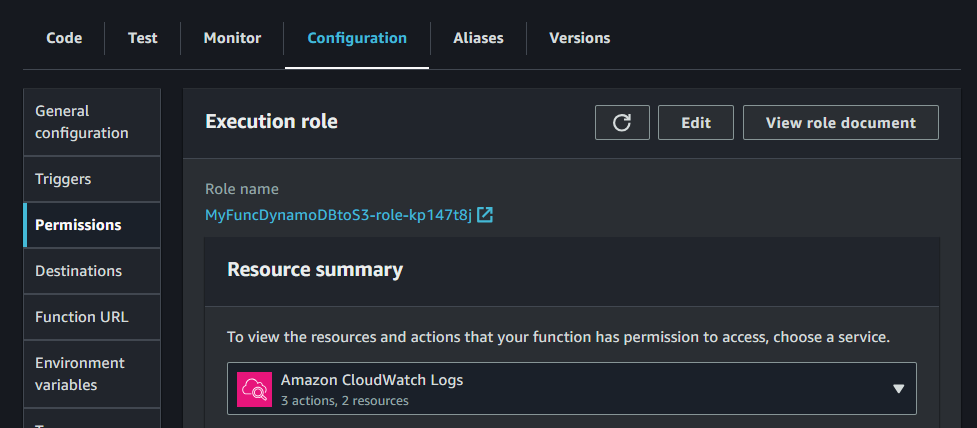Open MyFuncDynamoDBtoS3-role-kp147t8j role link
The height and width of the screenshot is (428, 977).
(338, 216)
